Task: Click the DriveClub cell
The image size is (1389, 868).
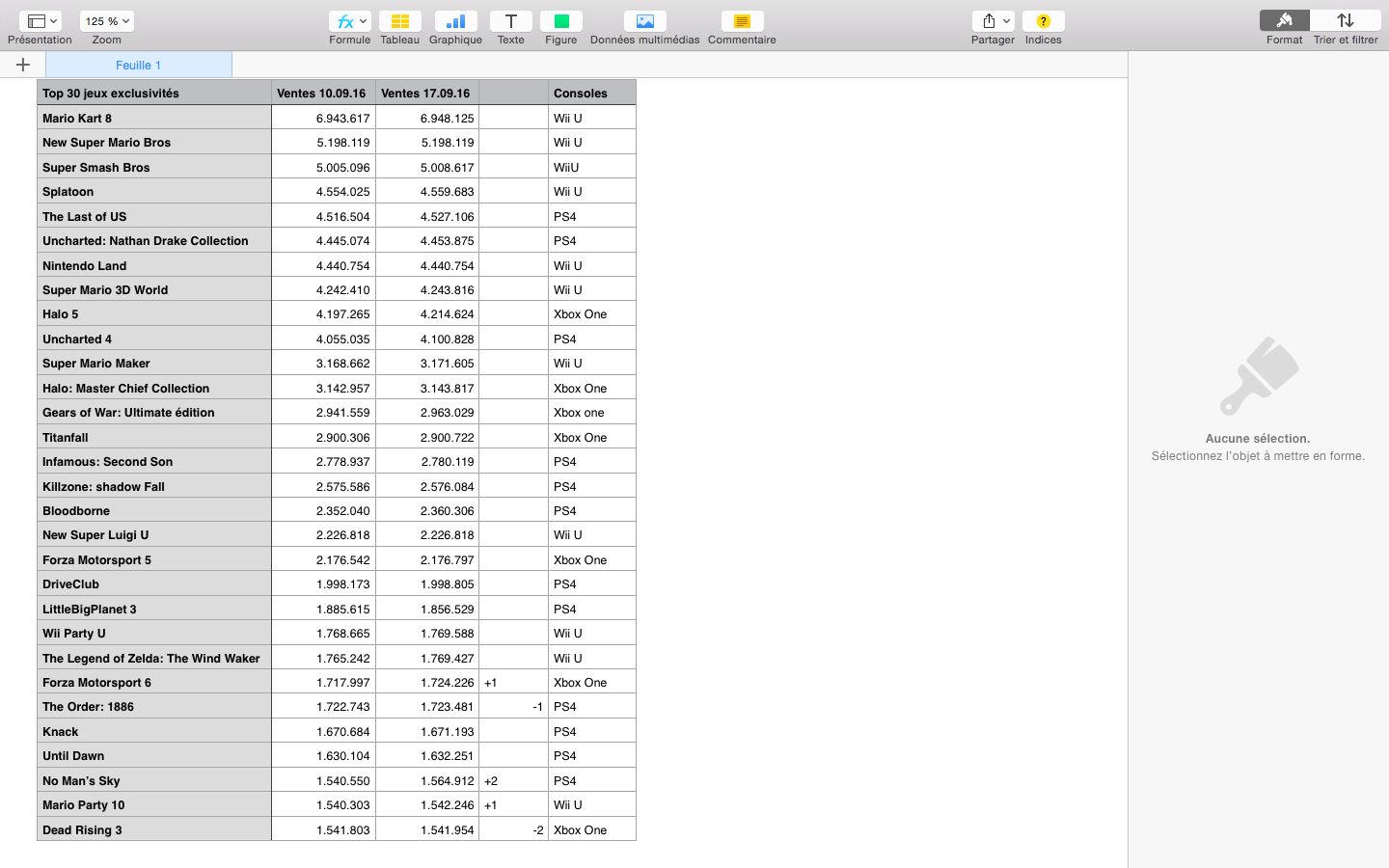Action: click(154, 583)
